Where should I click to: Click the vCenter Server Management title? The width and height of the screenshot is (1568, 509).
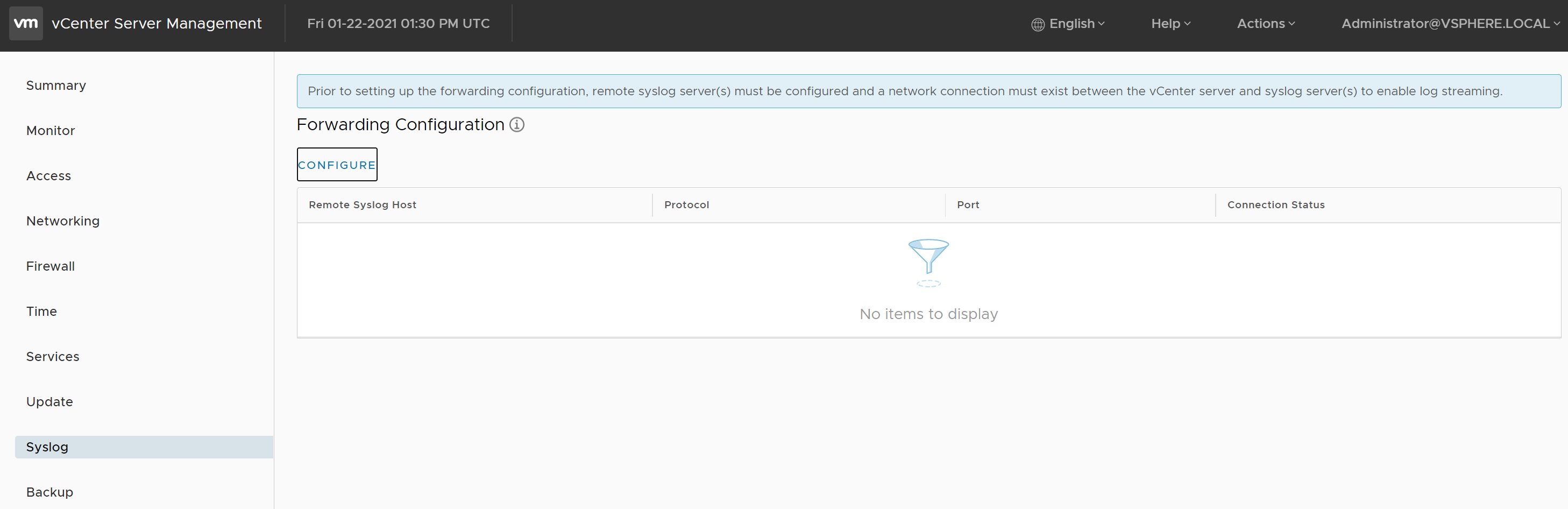(x=157, y=24)
